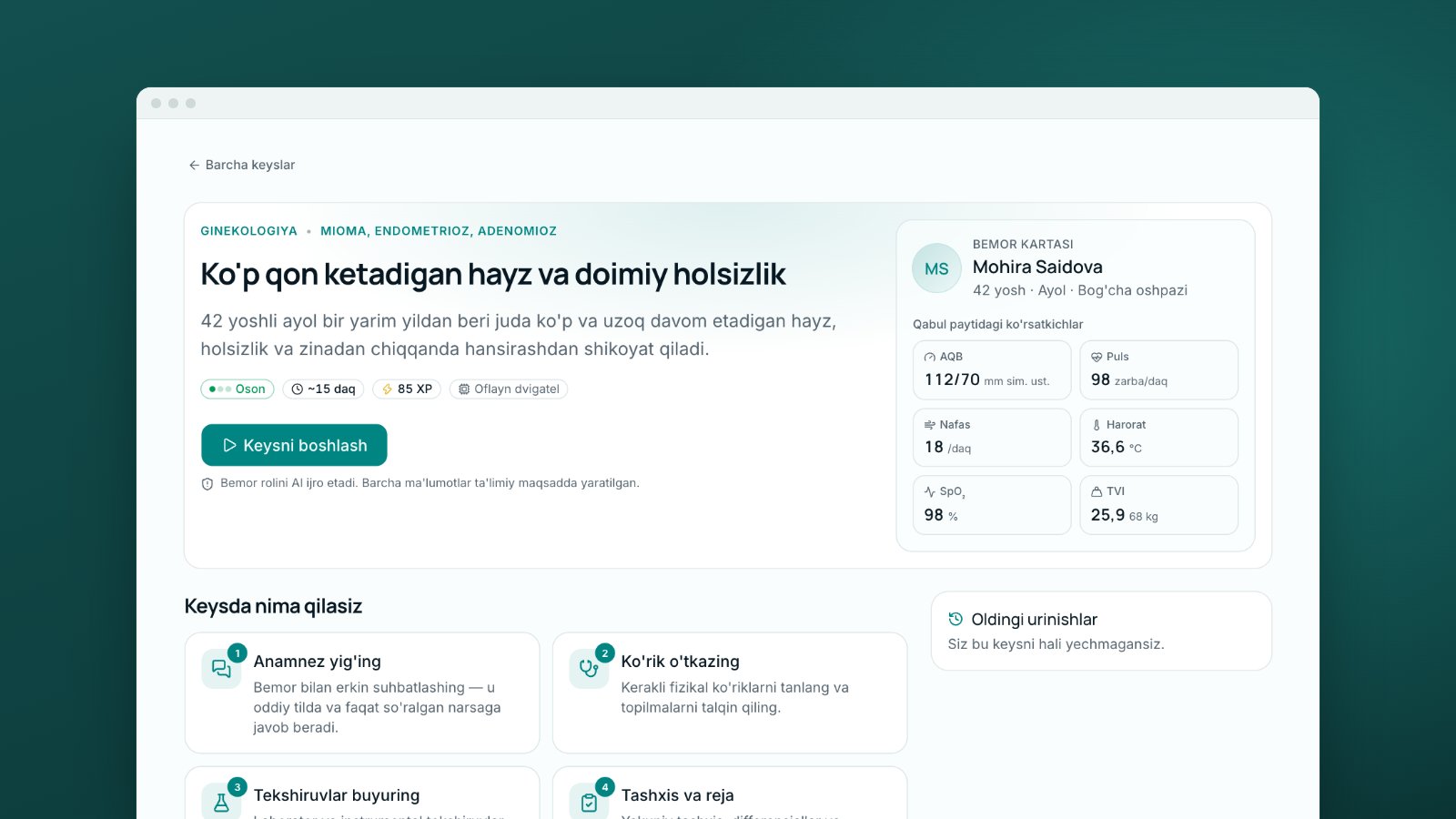Click the MIOMA, ENDOMETRIOZ, ADENOMIOZ tag
The image size is (1456, 819).
click(439, 231)
